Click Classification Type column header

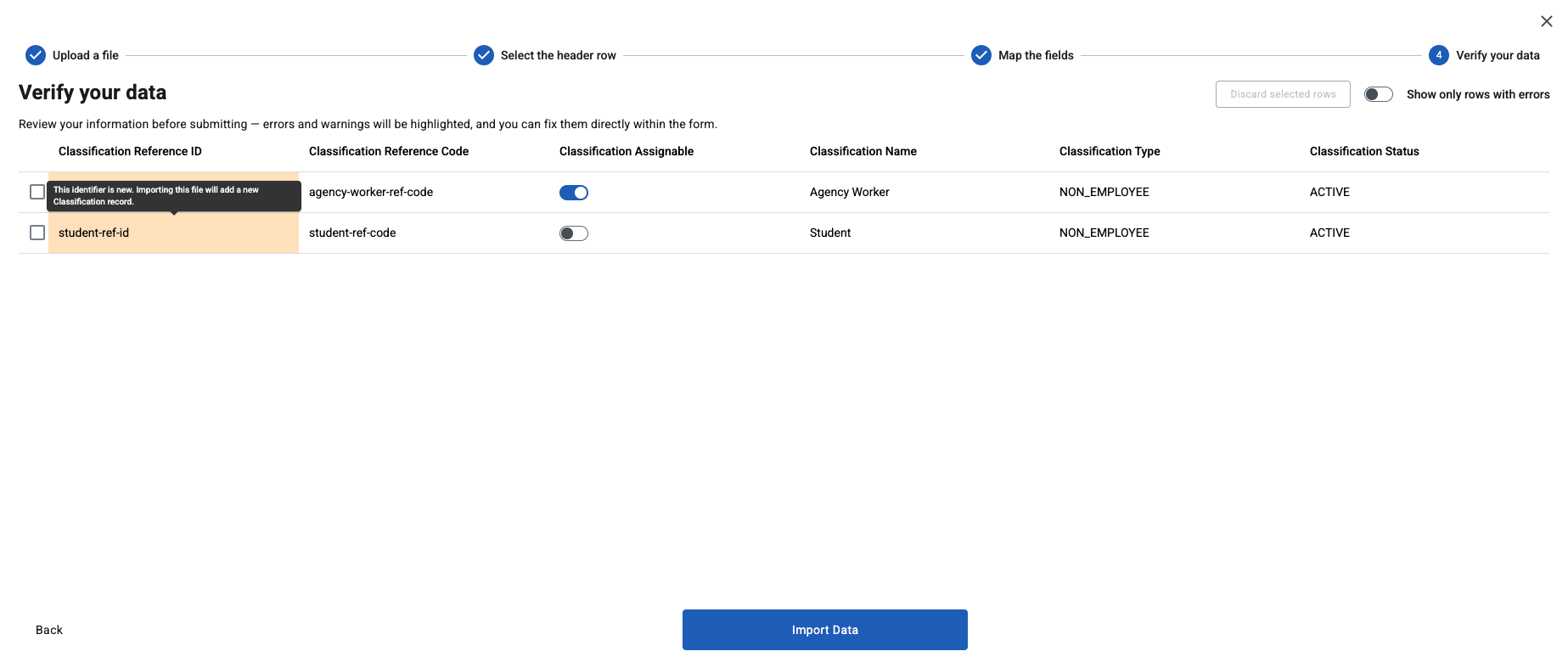click(x=1110, y=151)
